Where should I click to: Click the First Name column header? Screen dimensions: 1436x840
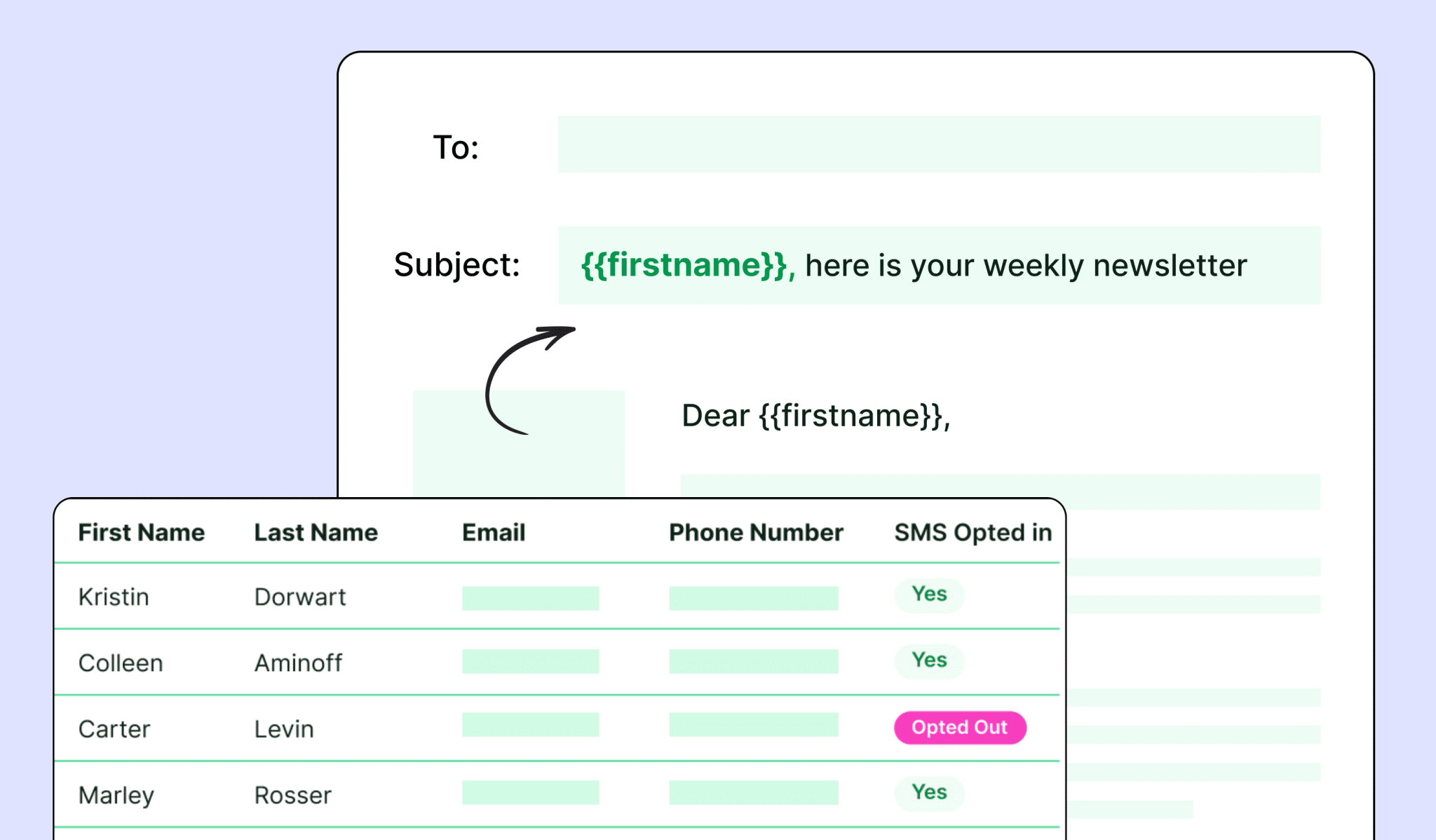tap(141, 532)
